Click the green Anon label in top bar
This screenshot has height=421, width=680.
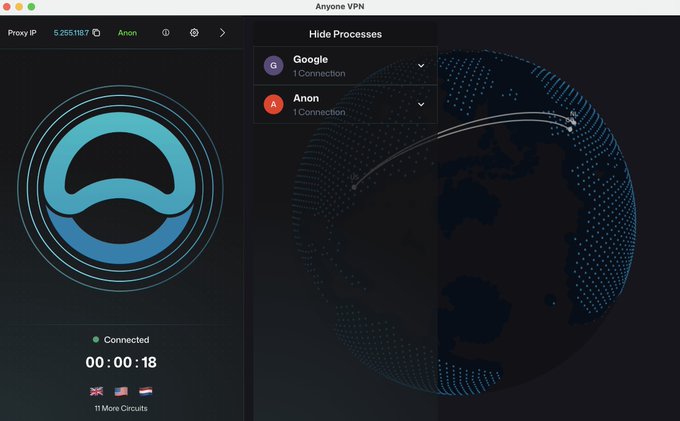pos(127,33)
